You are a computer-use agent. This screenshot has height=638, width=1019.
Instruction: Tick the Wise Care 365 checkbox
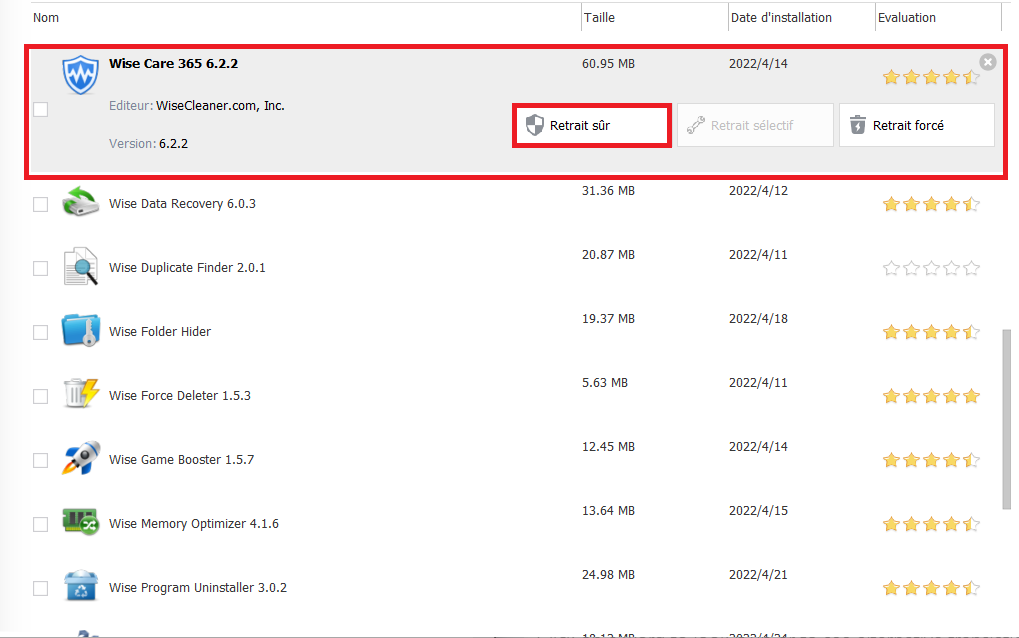[40, 109]
